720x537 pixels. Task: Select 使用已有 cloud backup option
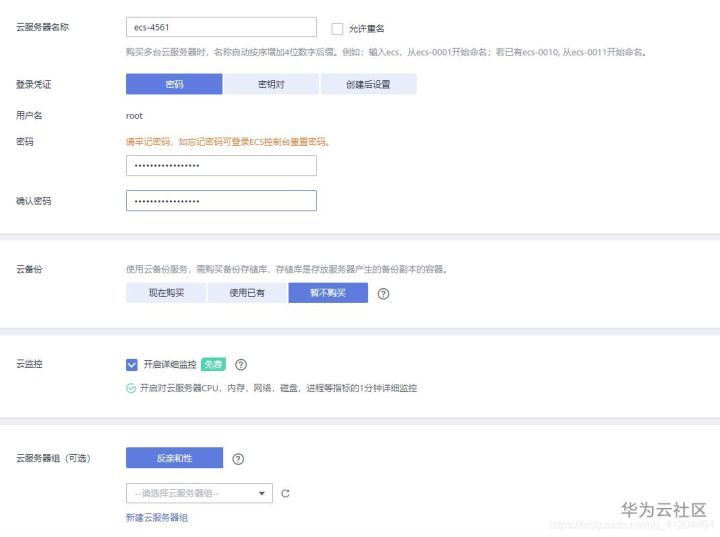click(247, 293)
